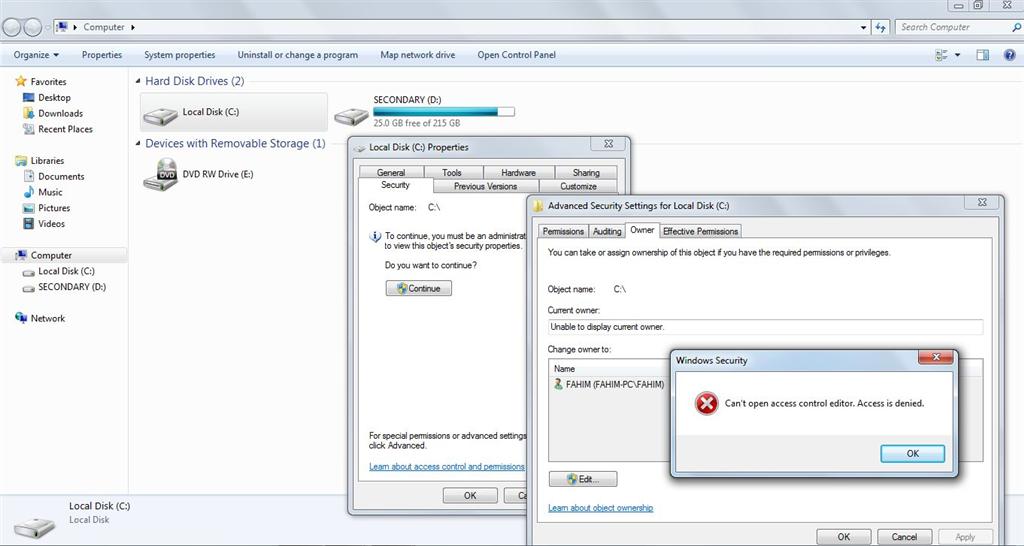Click the Search Computer input field

coord(953,27)
